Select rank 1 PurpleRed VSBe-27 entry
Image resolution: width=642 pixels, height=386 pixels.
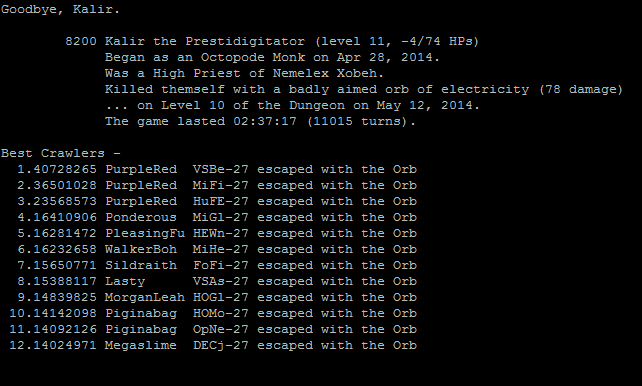click(x=217, y=169)
